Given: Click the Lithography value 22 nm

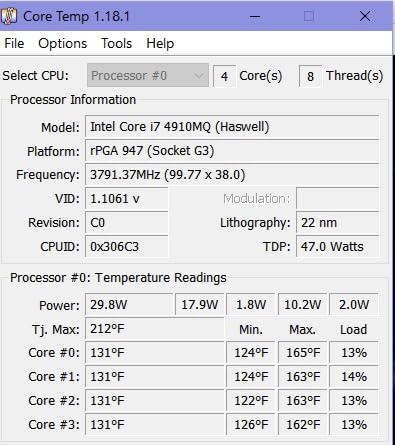Looking at the screenshot, I should click(x=338, y=223).
